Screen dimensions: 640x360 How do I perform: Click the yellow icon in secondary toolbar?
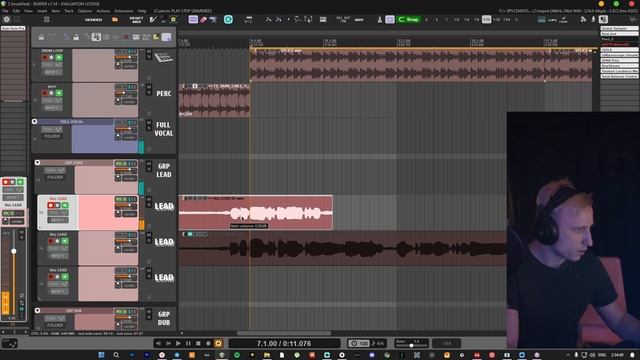(156, 37)
